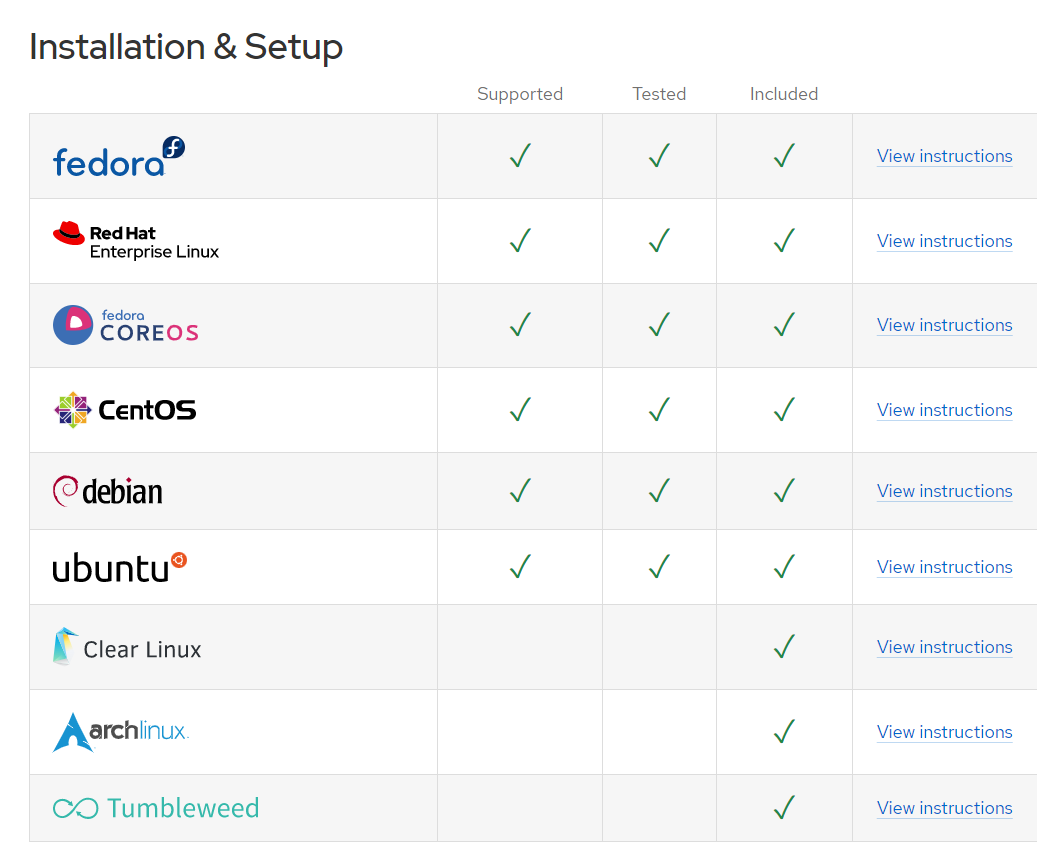Click CentOS's Tested checkmark

click(659, 409)
